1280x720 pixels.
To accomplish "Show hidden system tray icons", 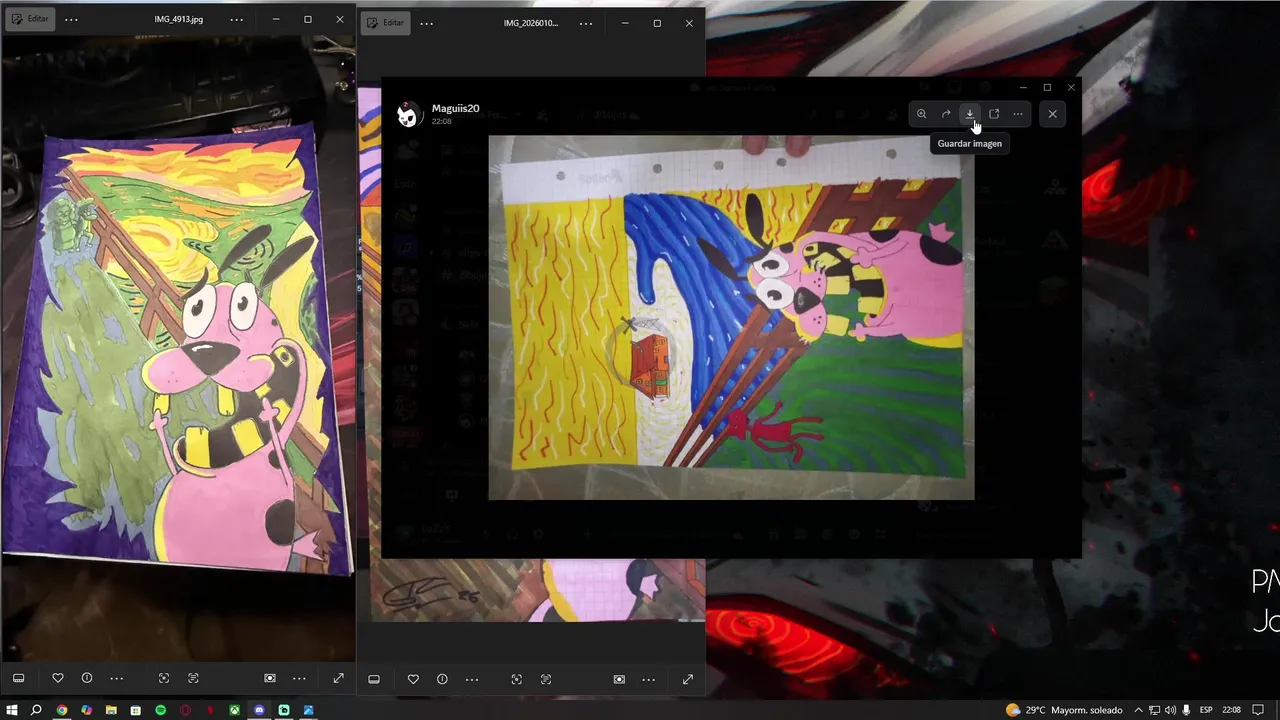I will 1138,710.
